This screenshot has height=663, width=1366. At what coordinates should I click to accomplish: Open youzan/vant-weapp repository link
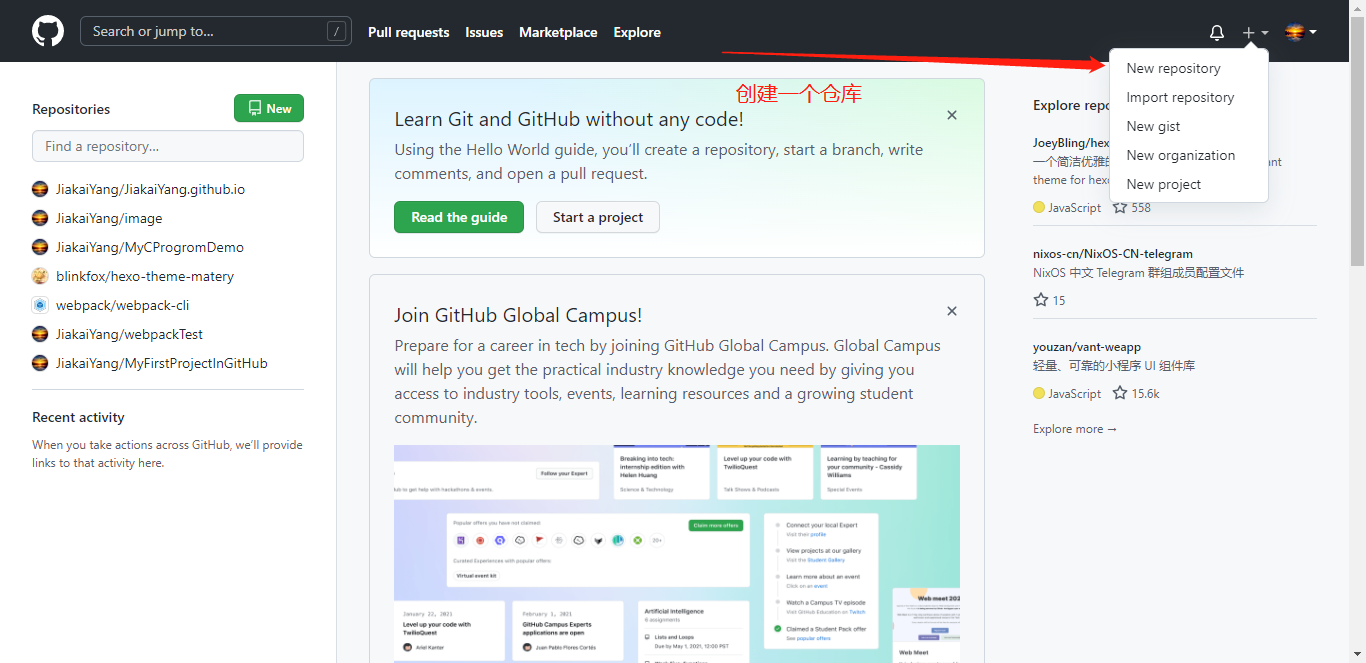(x=1087, y=347)
